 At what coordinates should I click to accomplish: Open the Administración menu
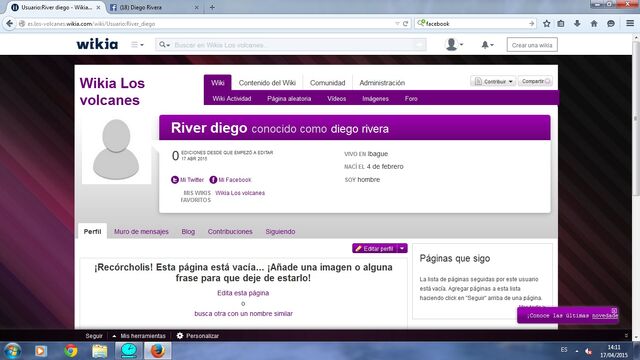382,82
